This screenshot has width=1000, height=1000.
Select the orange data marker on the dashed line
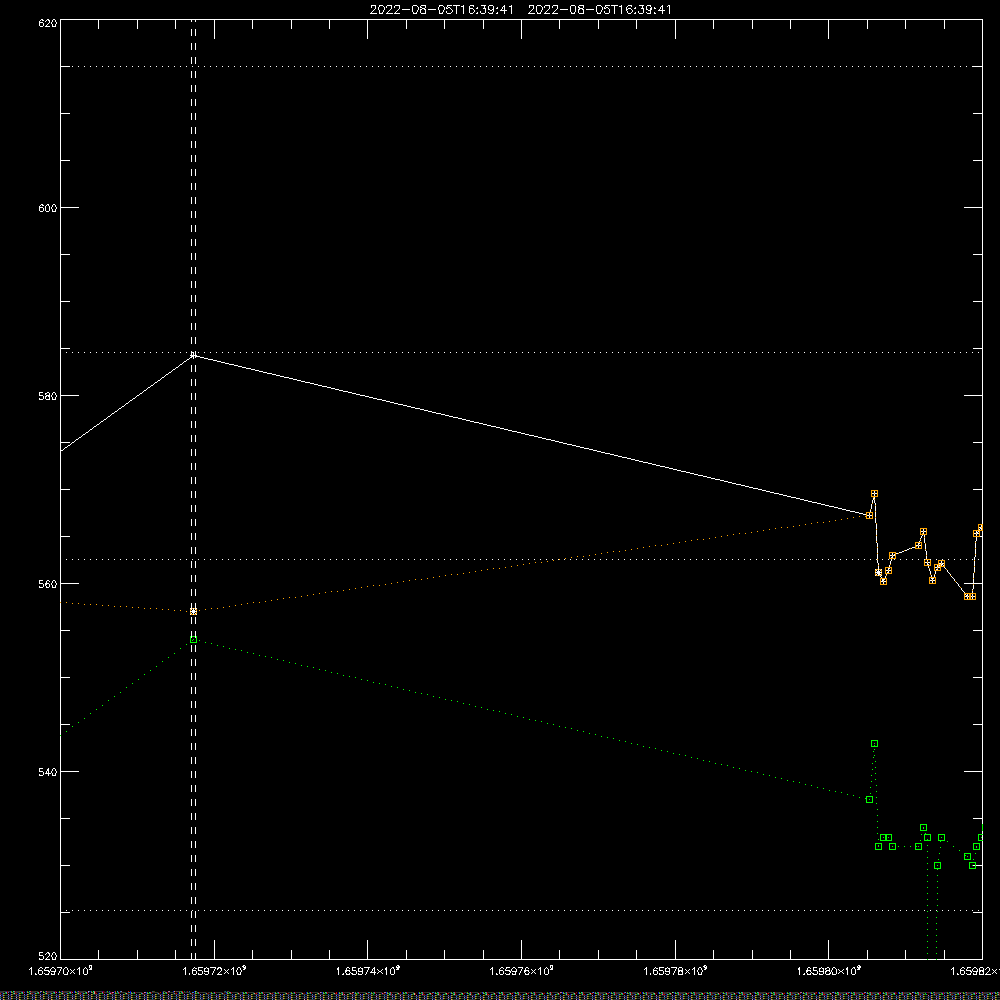click(x=194, y=612)
